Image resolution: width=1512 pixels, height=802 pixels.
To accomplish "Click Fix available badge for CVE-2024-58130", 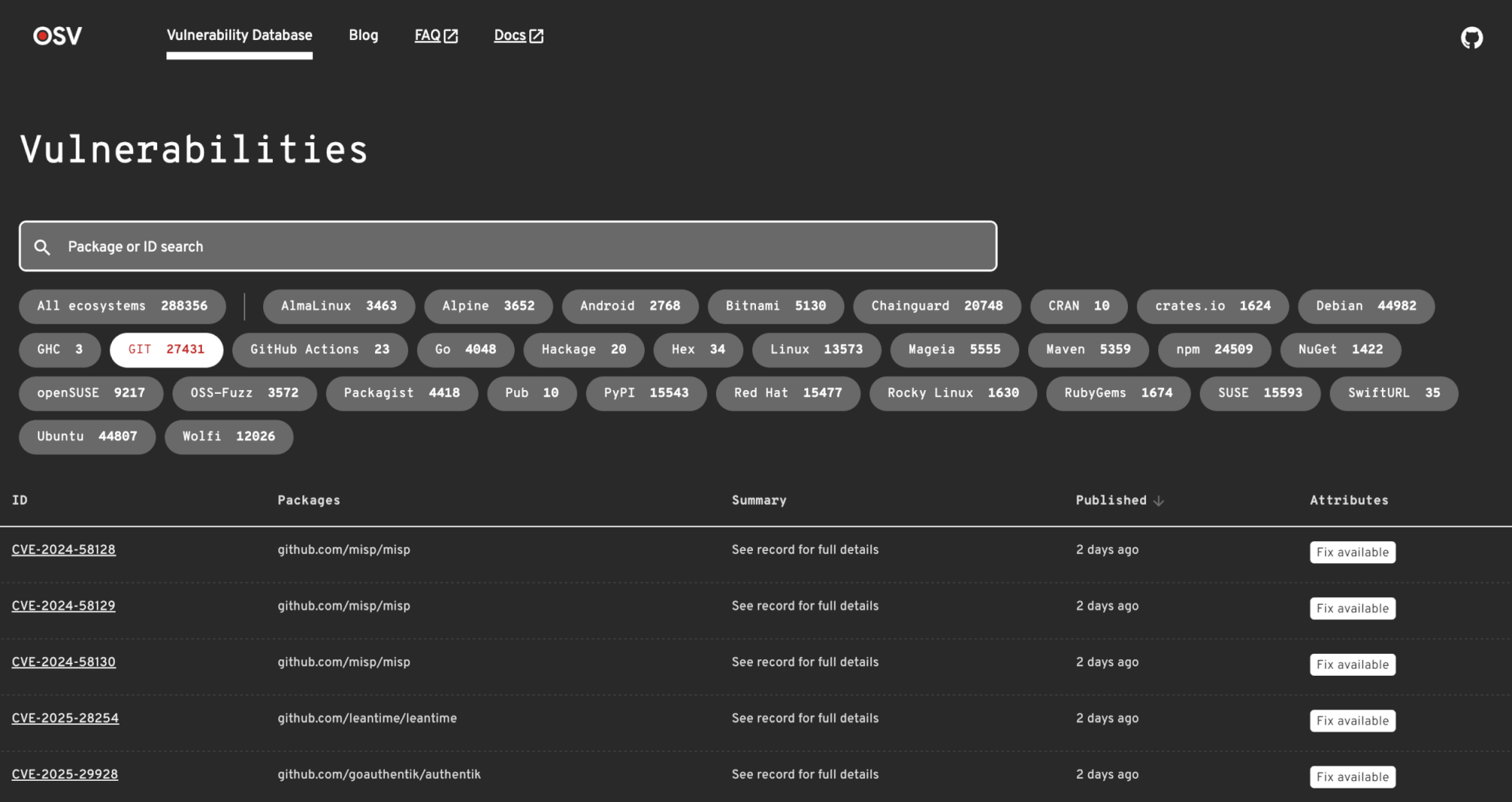I will pos(1352,665).
